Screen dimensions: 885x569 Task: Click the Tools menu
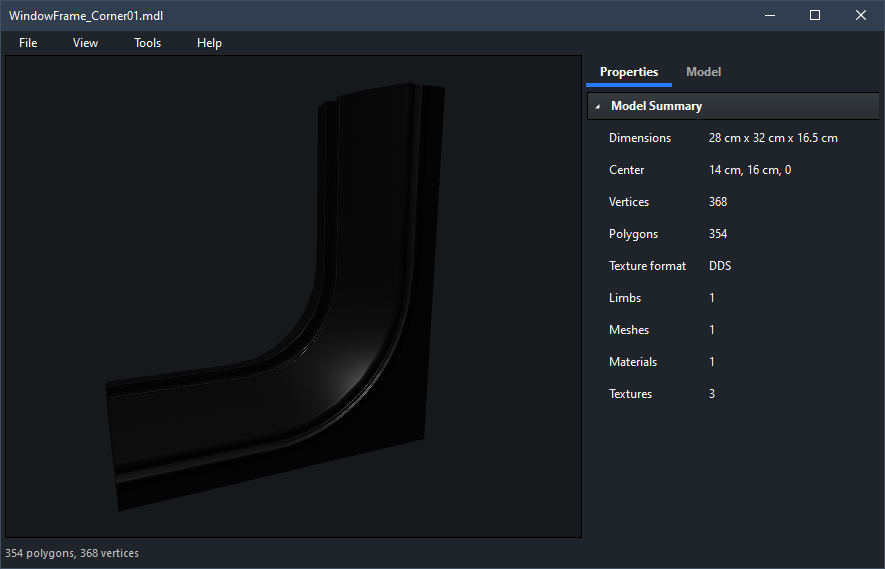[x=147, y=43]
